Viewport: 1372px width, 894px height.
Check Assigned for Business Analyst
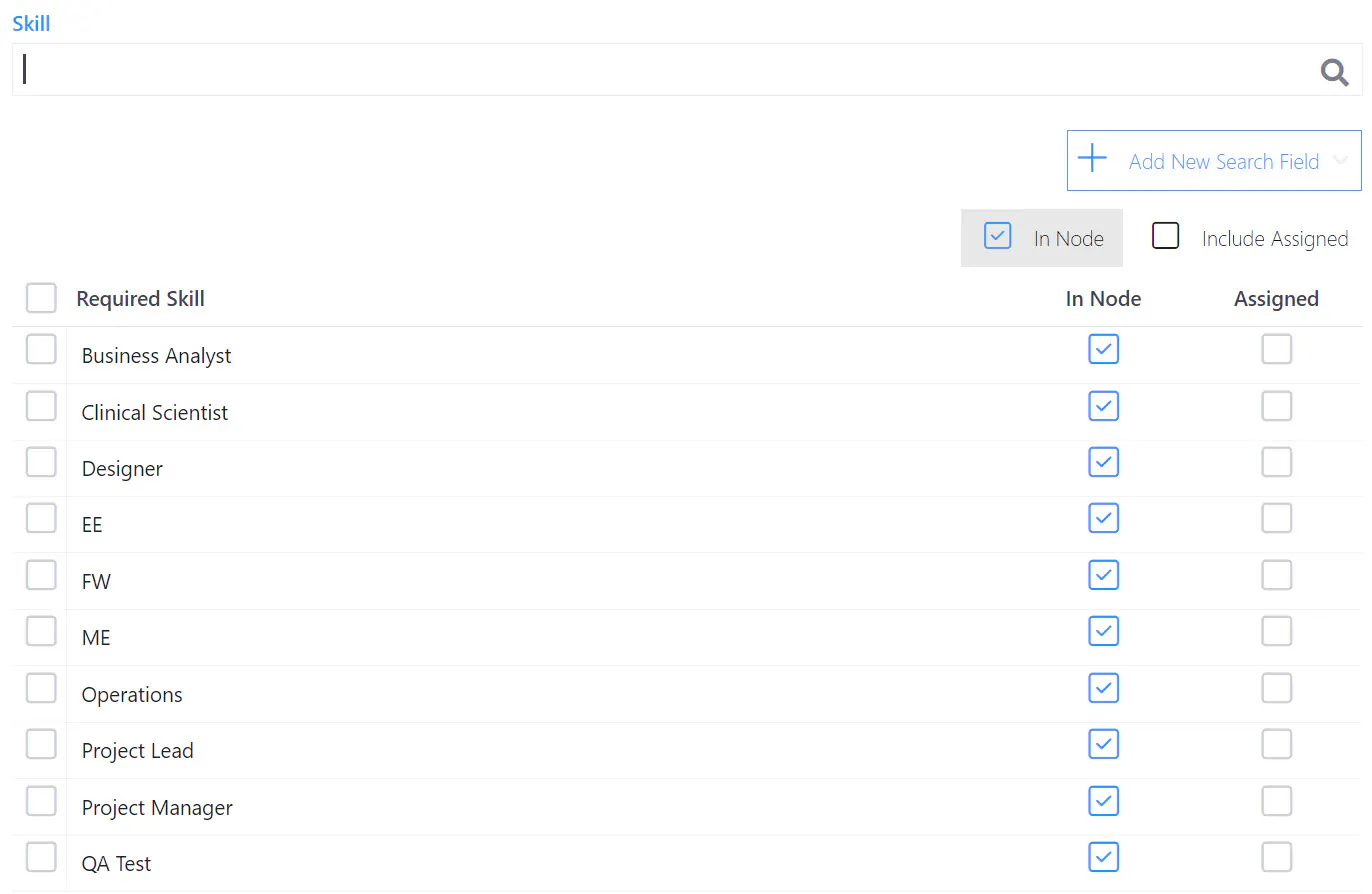pos(1277,349)
